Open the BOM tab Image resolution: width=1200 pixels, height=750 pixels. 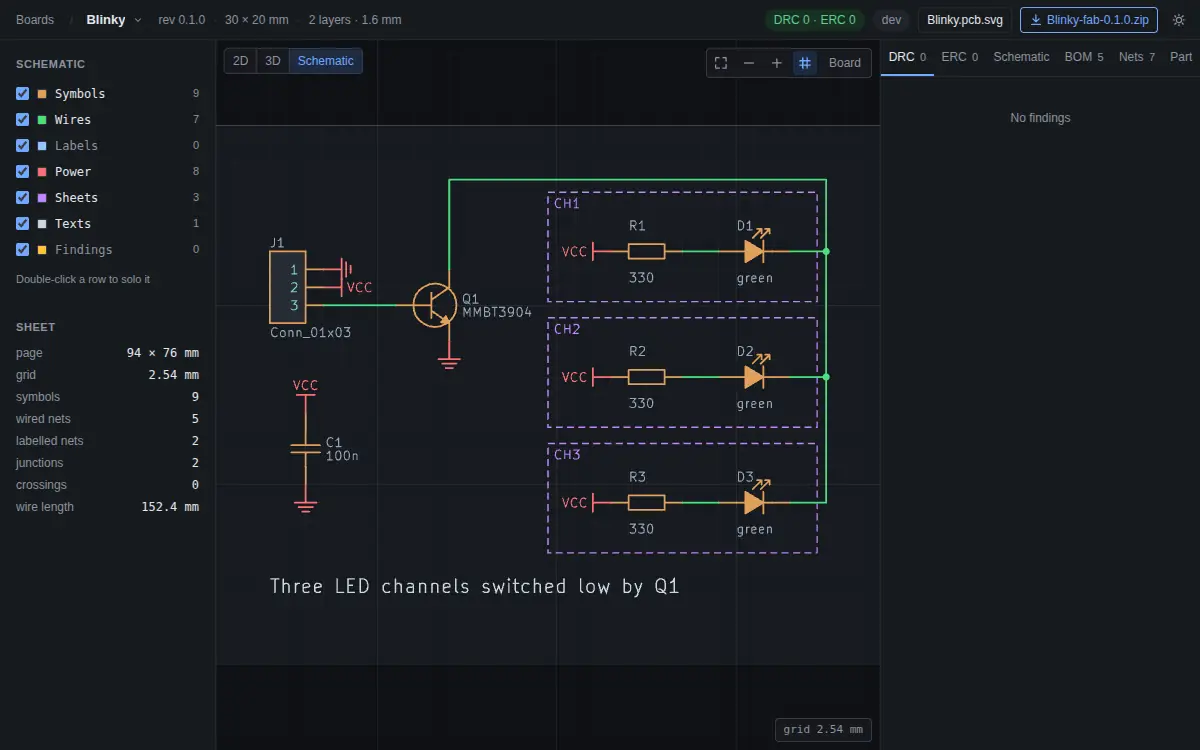(x=1084, y=57)
